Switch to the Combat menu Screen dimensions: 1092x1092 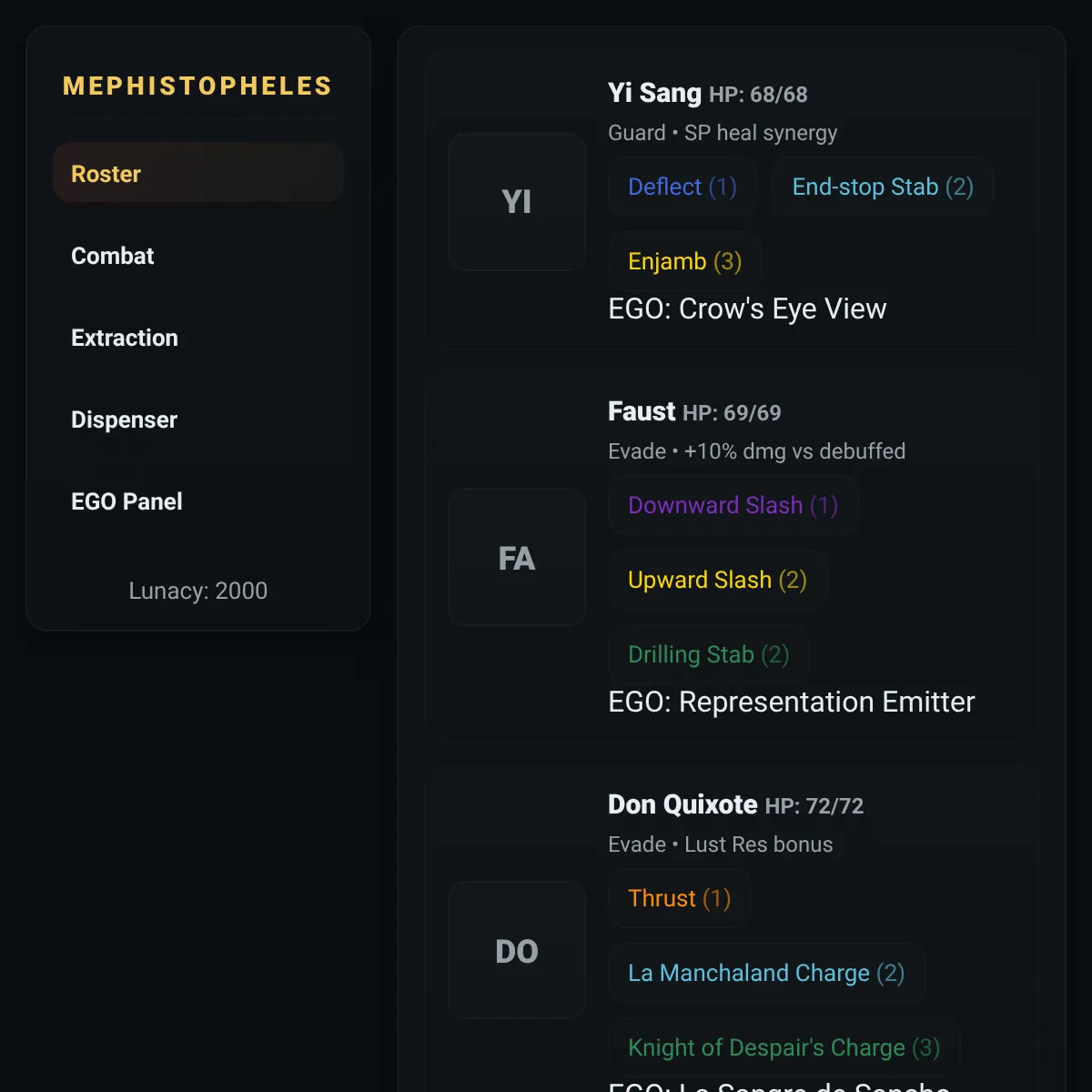(x=198, y=256)
